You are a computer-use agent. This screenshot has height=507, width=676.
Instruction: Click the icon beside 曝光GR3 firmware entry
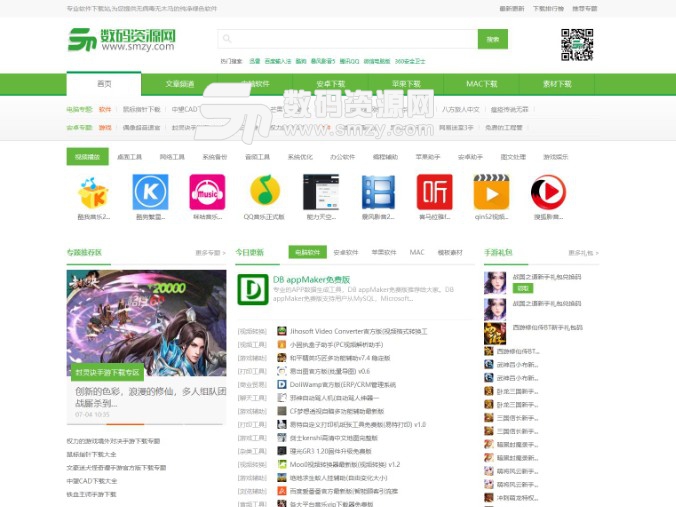coord(282,451)
